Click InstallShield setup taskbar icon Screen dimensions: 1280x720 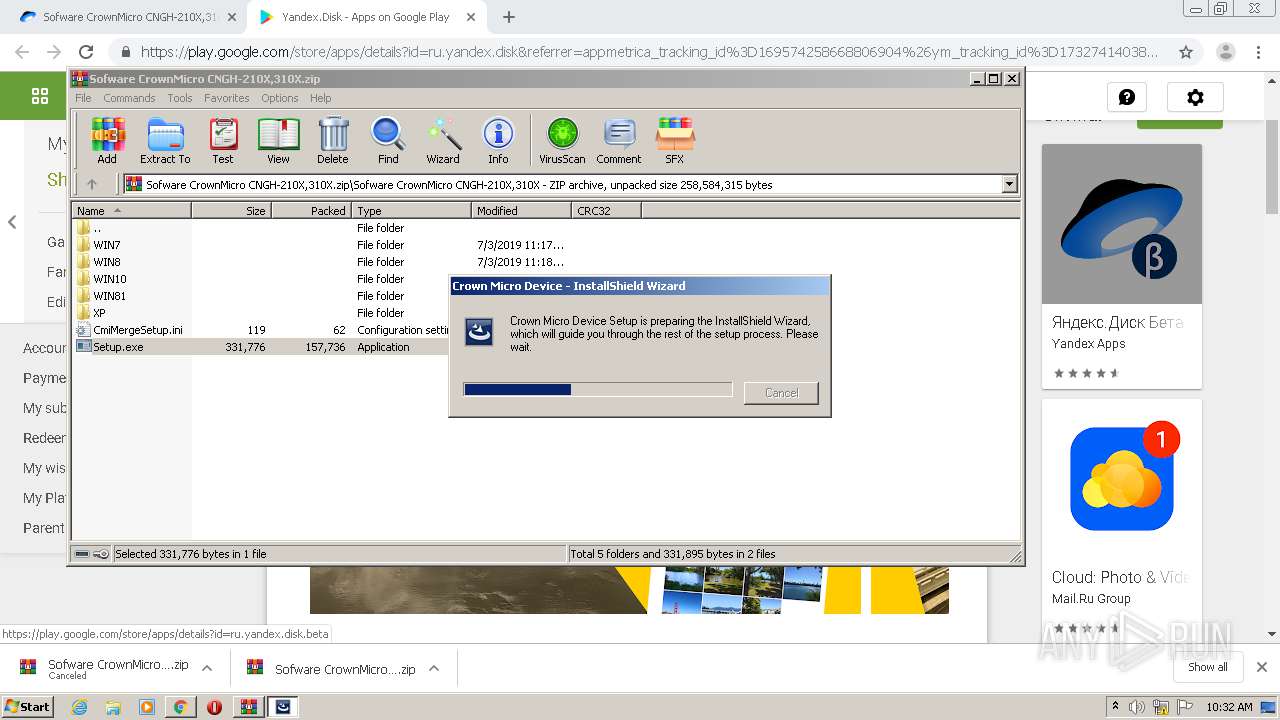(x=283, y=707)
